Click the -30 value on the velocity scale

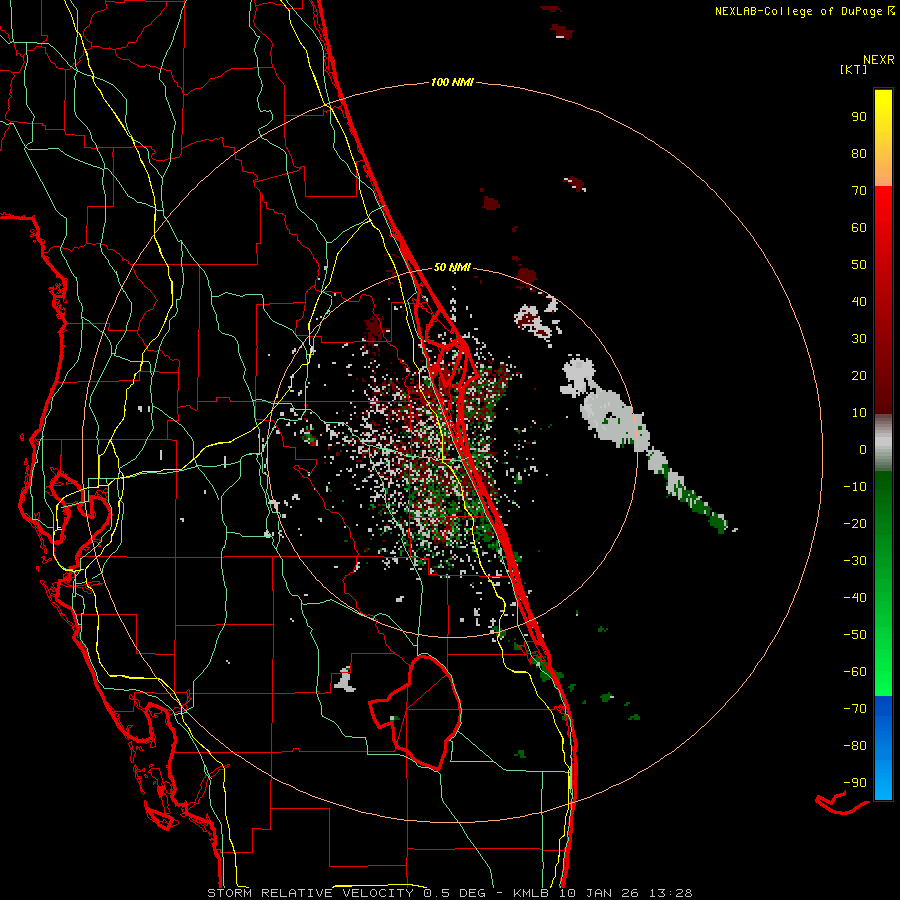coord(855,561)
